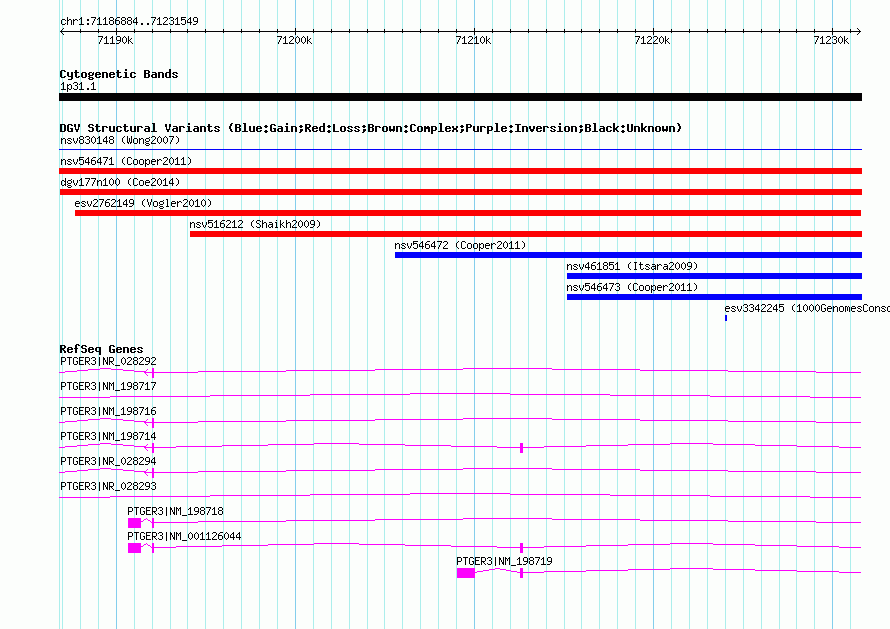The width and height of the screenshot is (890, 629).
Task: Click the PTGER3|NM_198716 transcript label
Action: pyautogui.click(x=108, y=411)
